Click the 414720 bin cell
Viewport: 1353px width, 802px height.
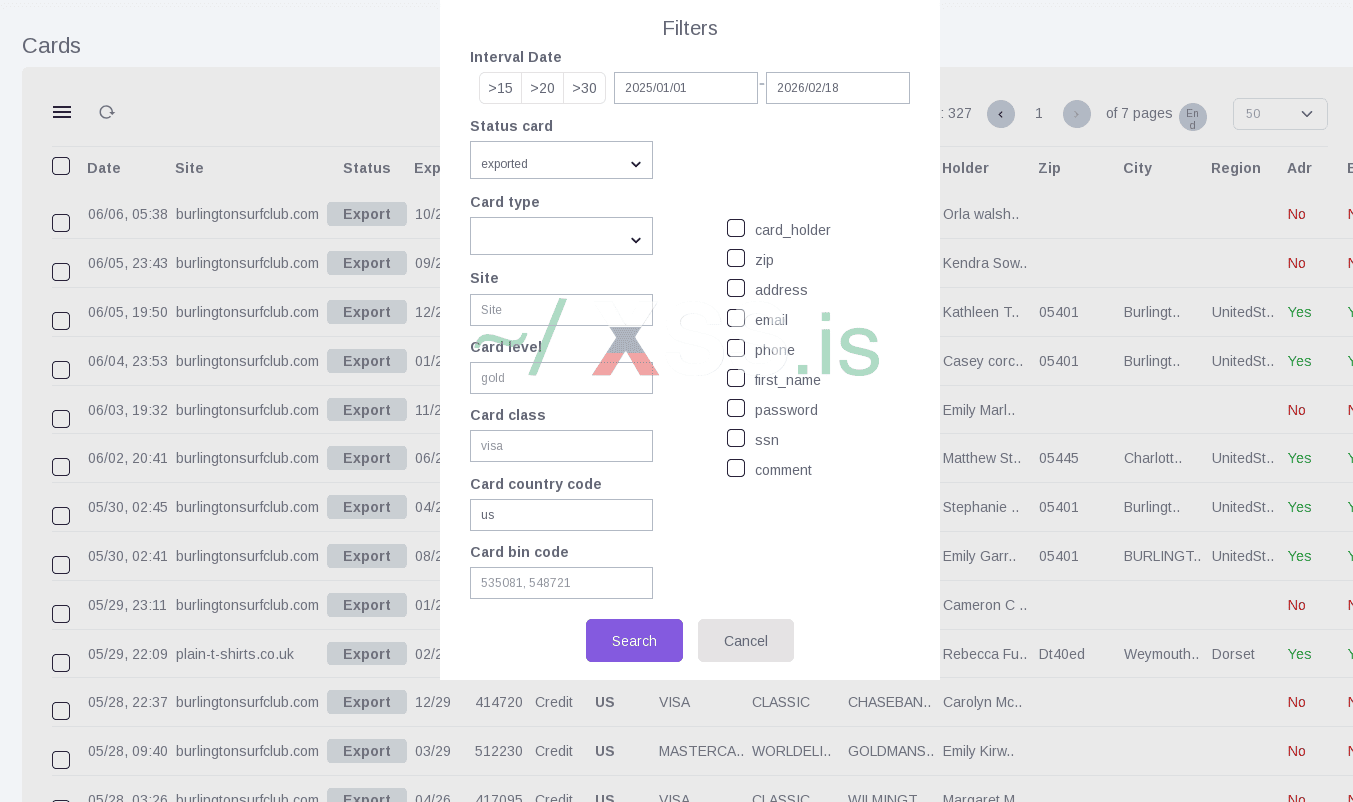pyautogui.click(x=499, y=702)
